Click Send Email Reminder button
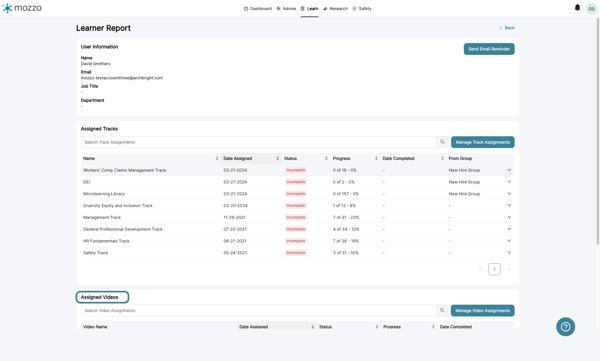This screenshot has width=600, height=361. coord(489,49)
